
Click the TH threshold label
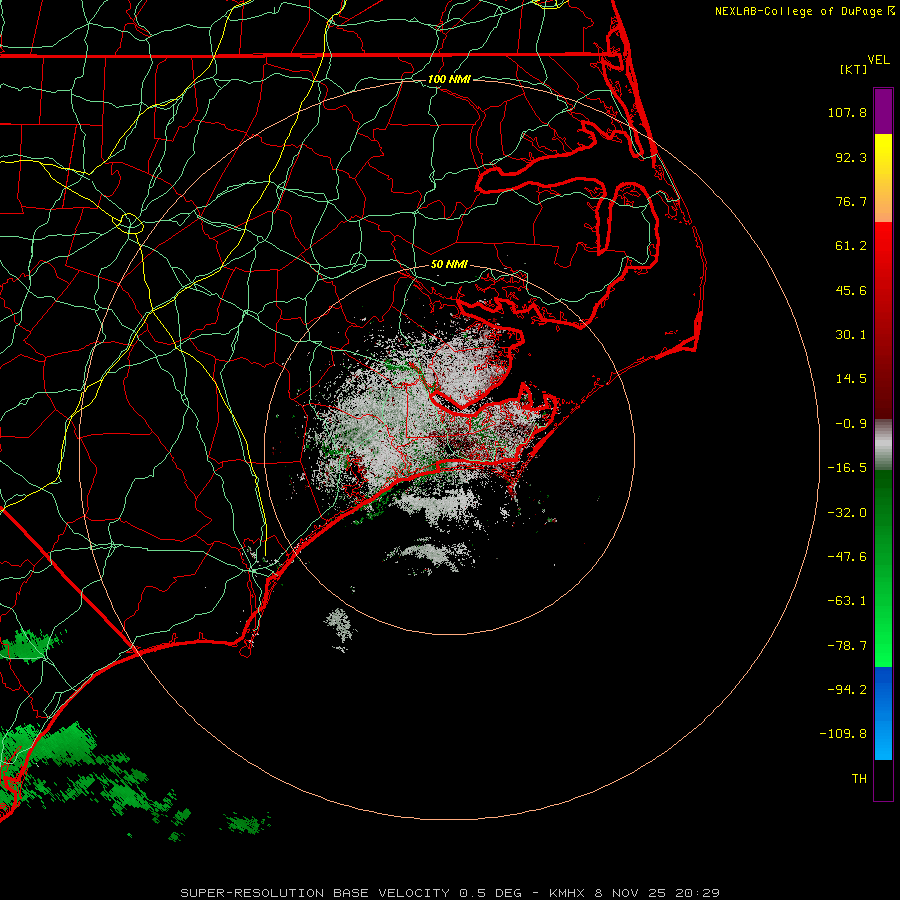(x=859, y=779)
